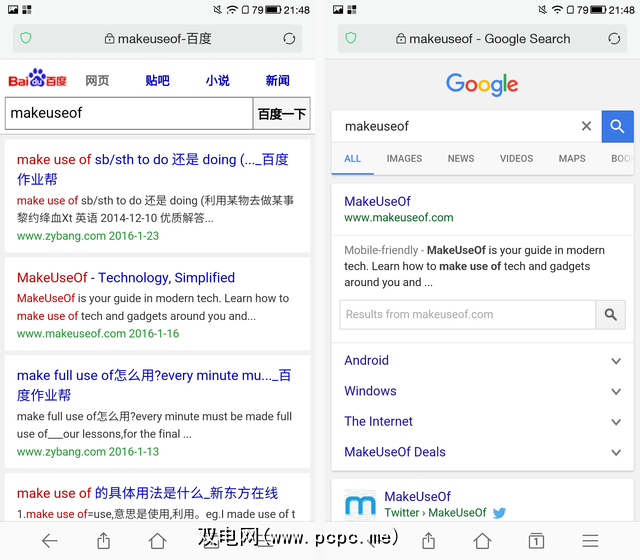Open 'make use of sb/sth to do' Baidu result
640x560 pixels.
(x=153, y=169)
